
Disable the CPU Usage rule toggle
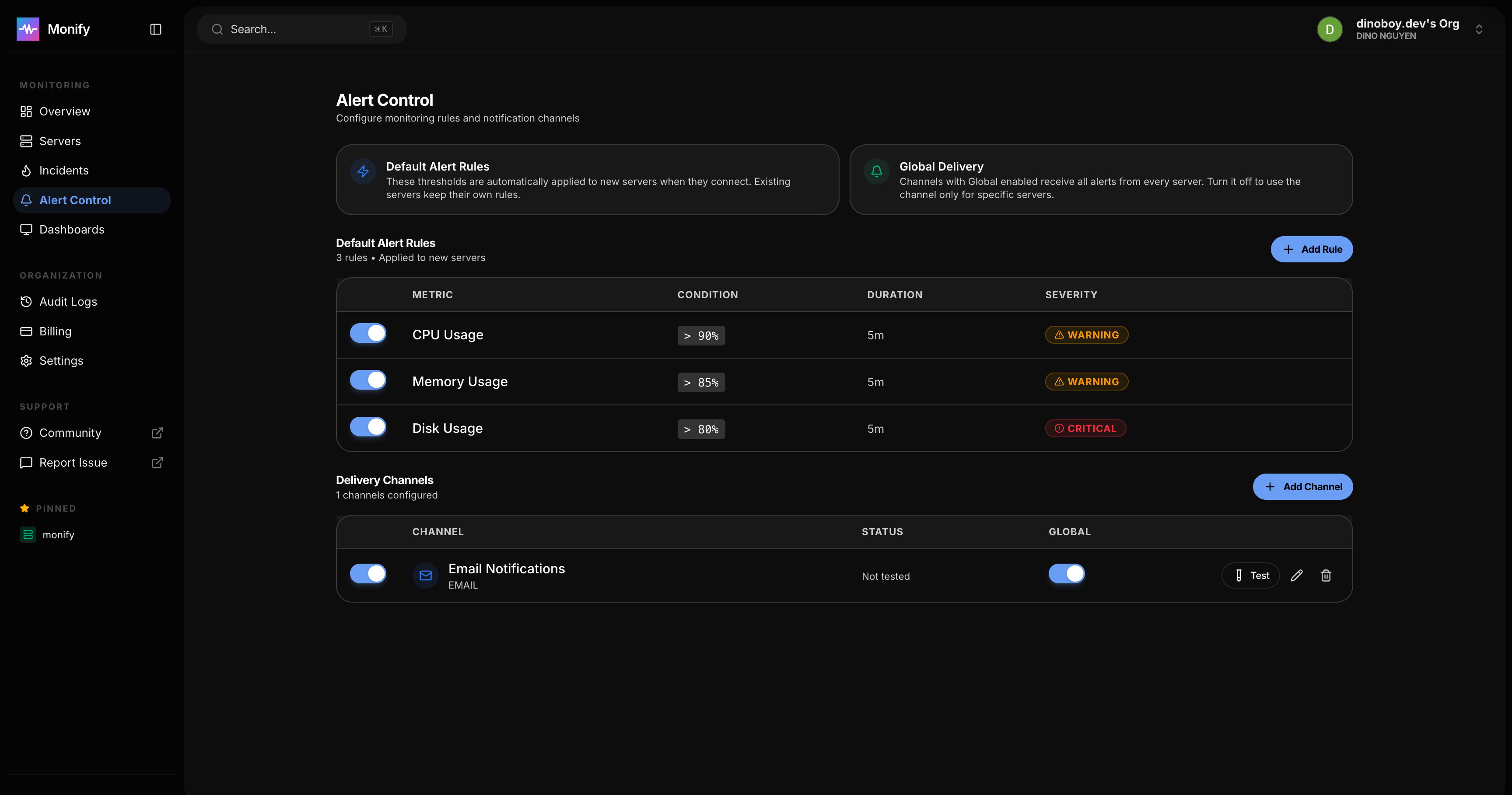click(x=368, y=333)
